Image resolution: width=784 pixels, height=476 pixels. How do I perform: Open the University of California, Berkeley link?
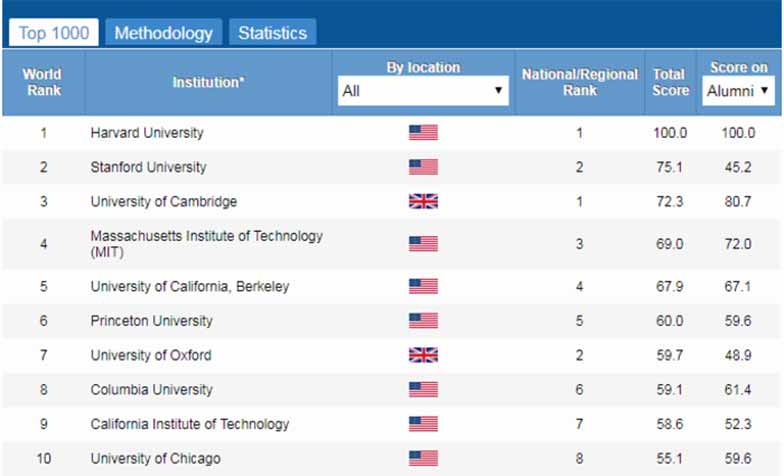[x=190, y=286]
